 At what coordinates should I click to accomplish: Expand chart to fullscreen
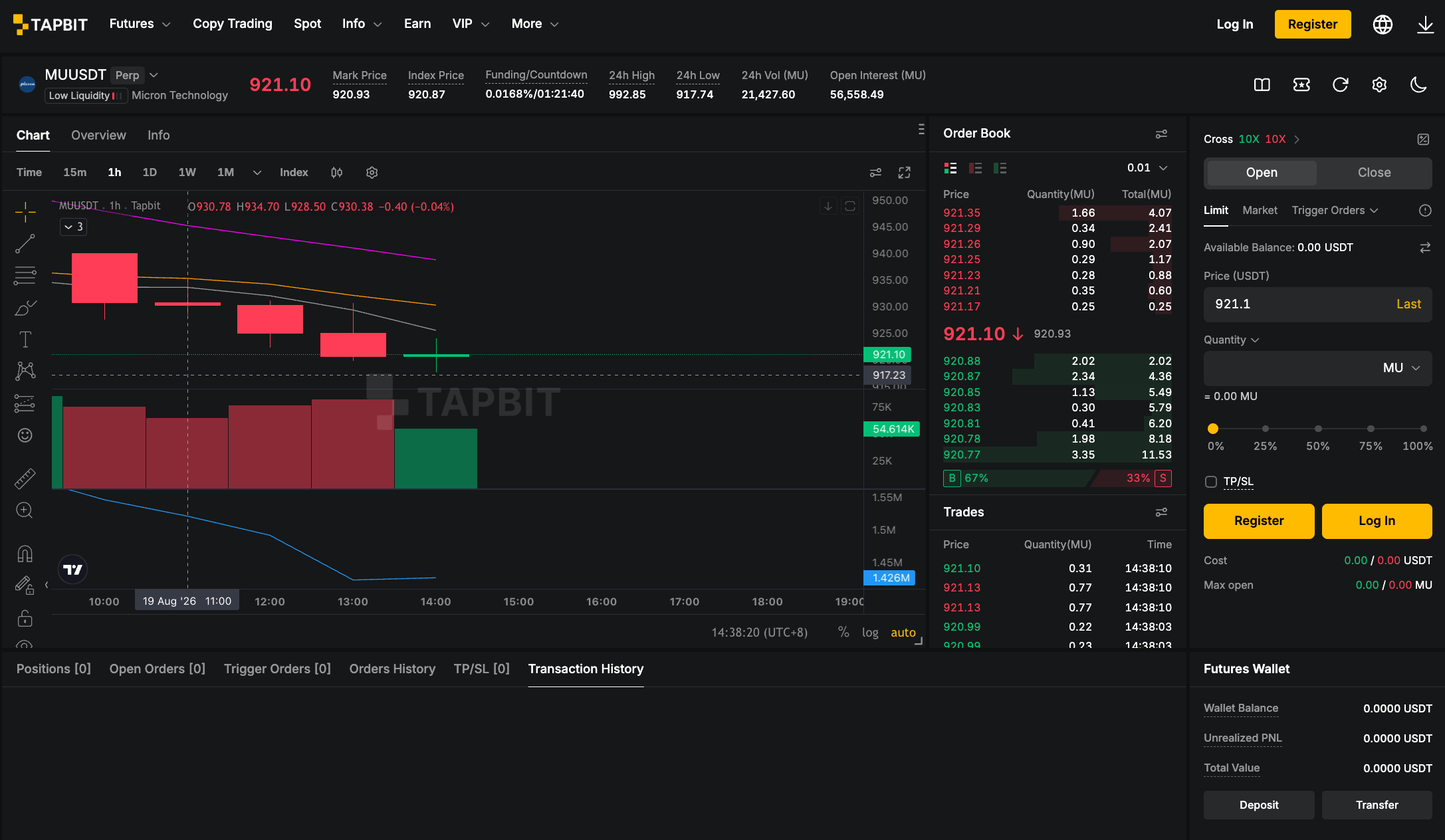(x=905, y=173)
